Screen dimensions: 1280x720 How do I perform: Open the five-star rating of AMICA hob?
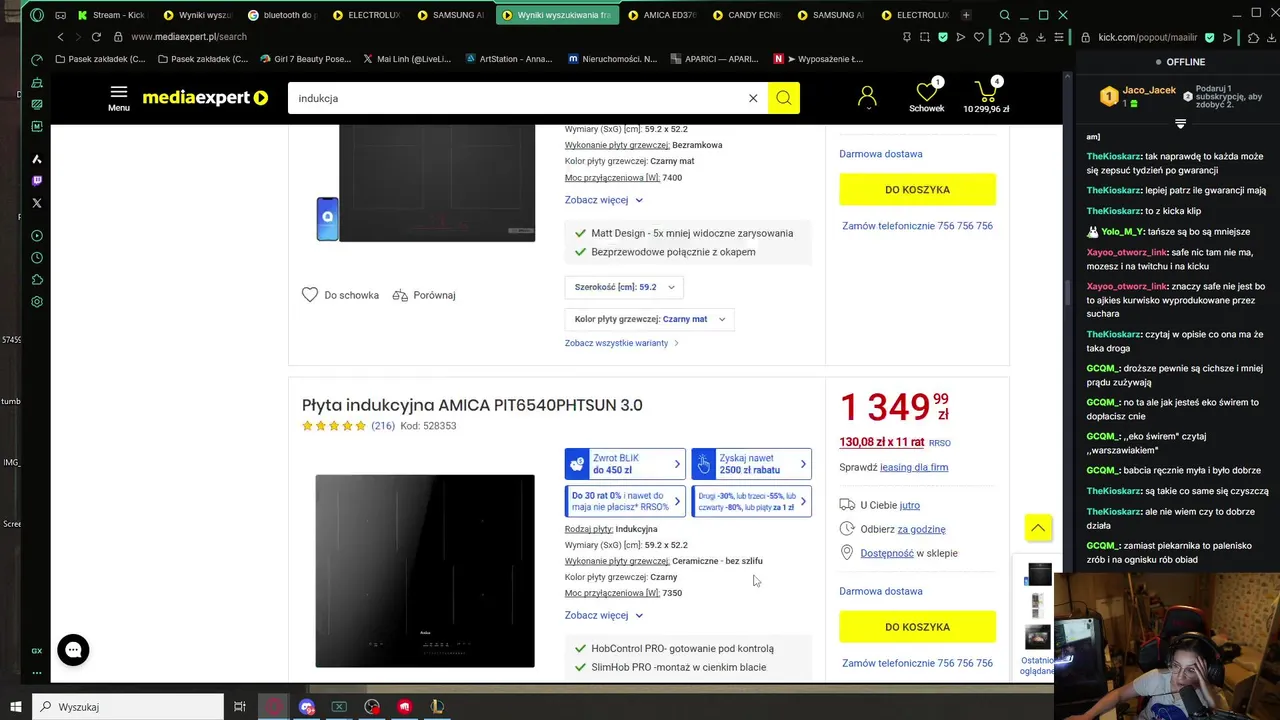334,426
